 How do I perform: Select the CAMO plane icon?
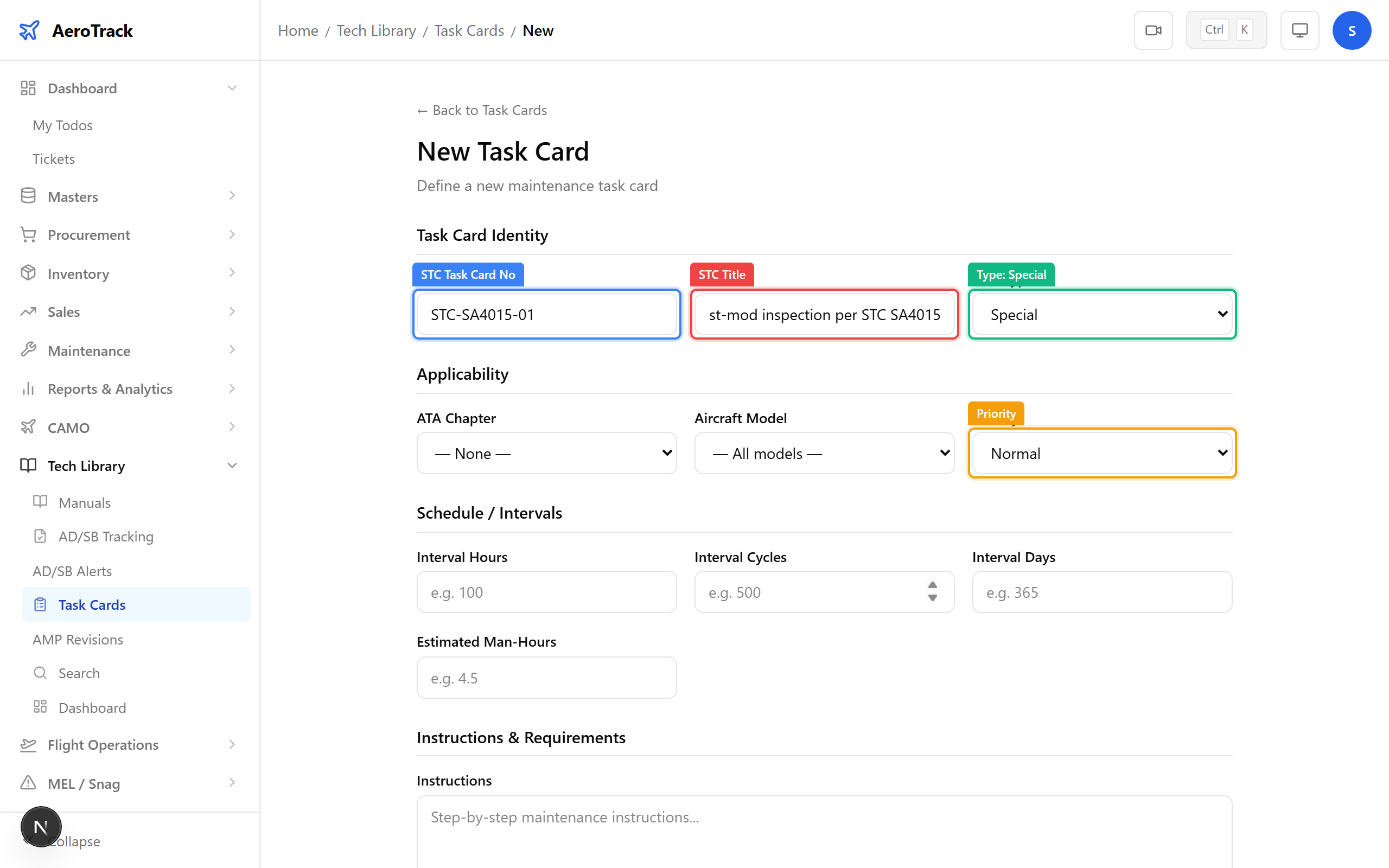click(28, 427)
